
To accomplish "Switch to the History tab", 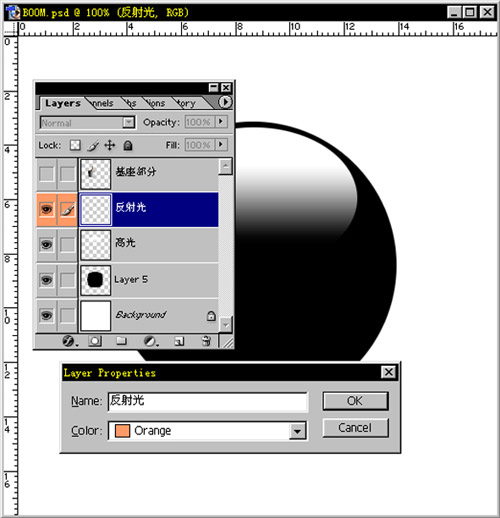I will pos(187,103).
